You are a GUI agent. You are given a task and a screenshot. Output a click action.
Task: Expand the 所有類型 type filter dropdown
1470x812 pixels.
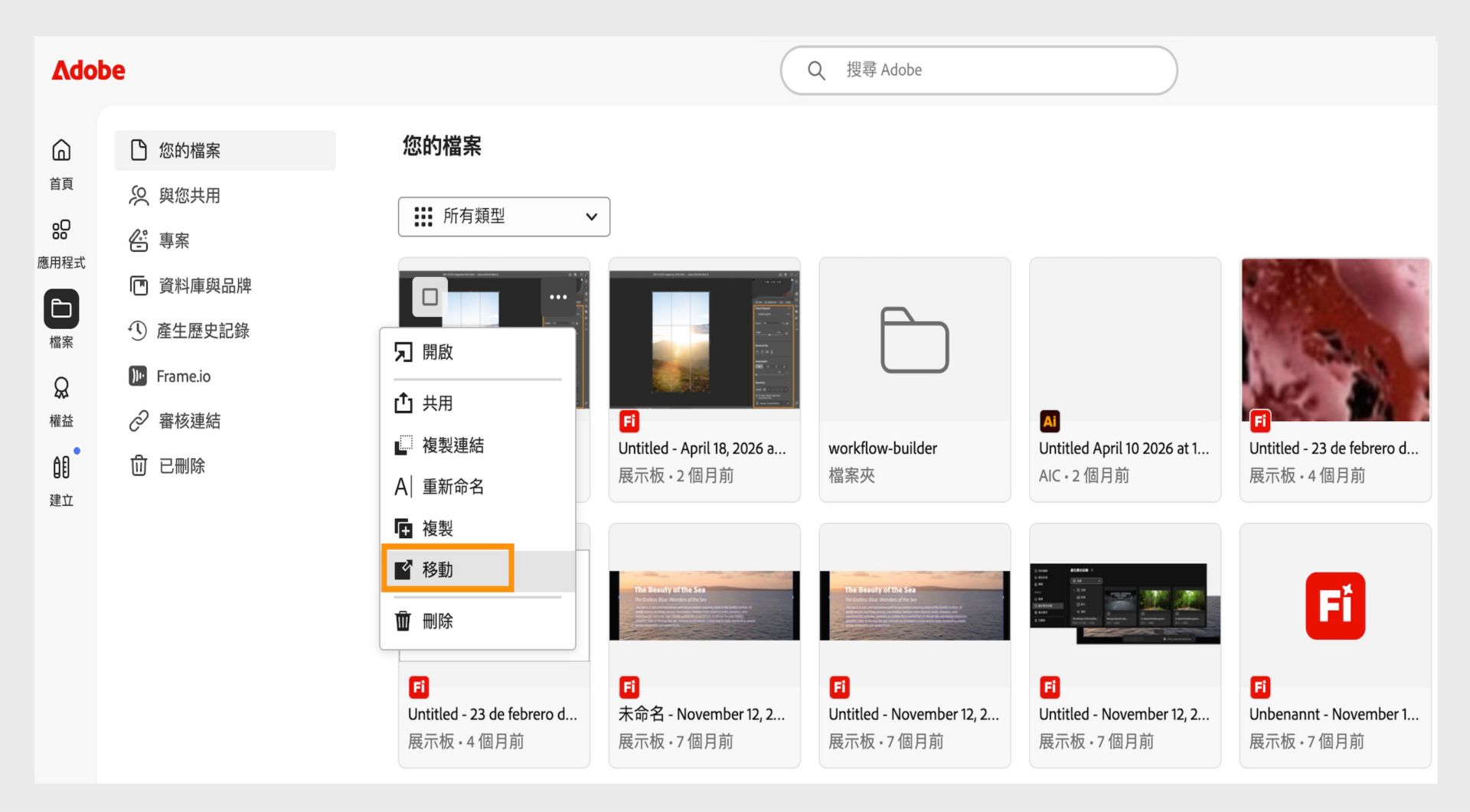coord(504,217)
